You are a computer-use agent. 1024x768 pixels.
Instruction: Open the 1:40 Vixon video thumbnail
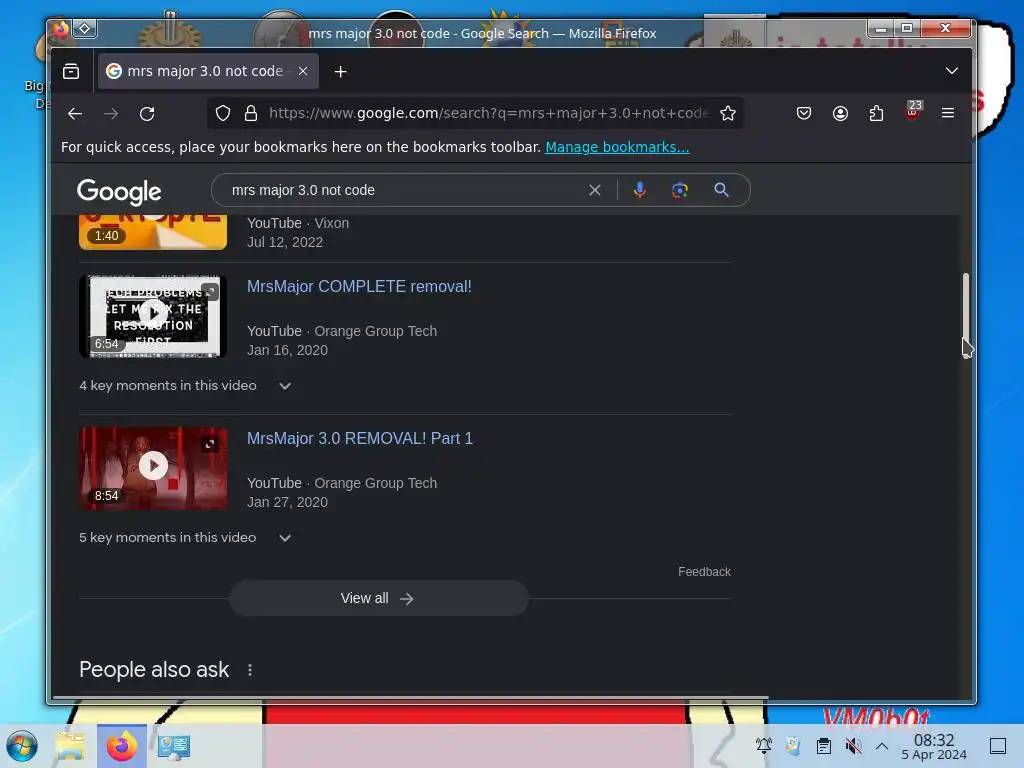coord(153,232)
